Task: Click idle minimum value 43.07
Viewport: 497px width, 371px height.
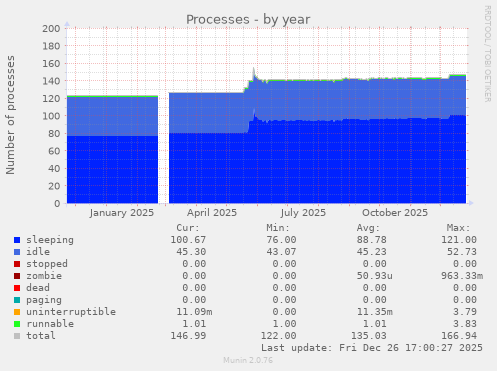Action: coord(281,252)
